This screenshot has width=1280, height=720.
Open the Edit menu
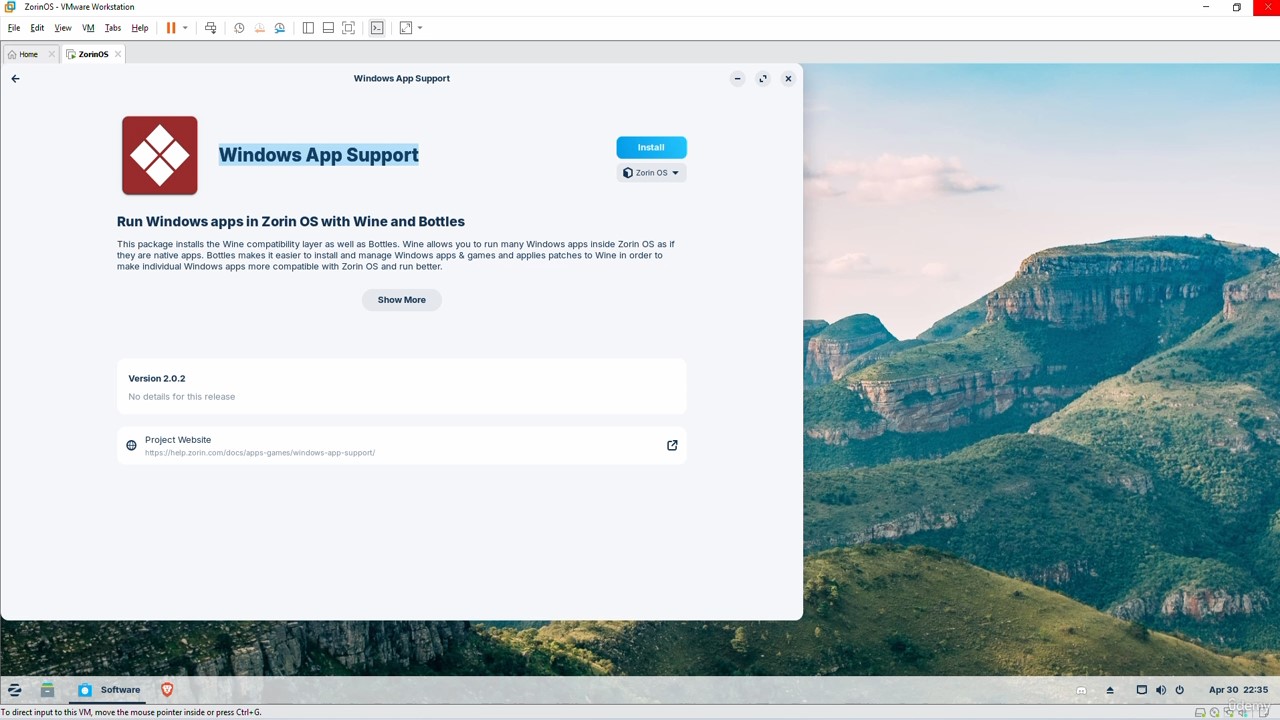coord(37,28)
